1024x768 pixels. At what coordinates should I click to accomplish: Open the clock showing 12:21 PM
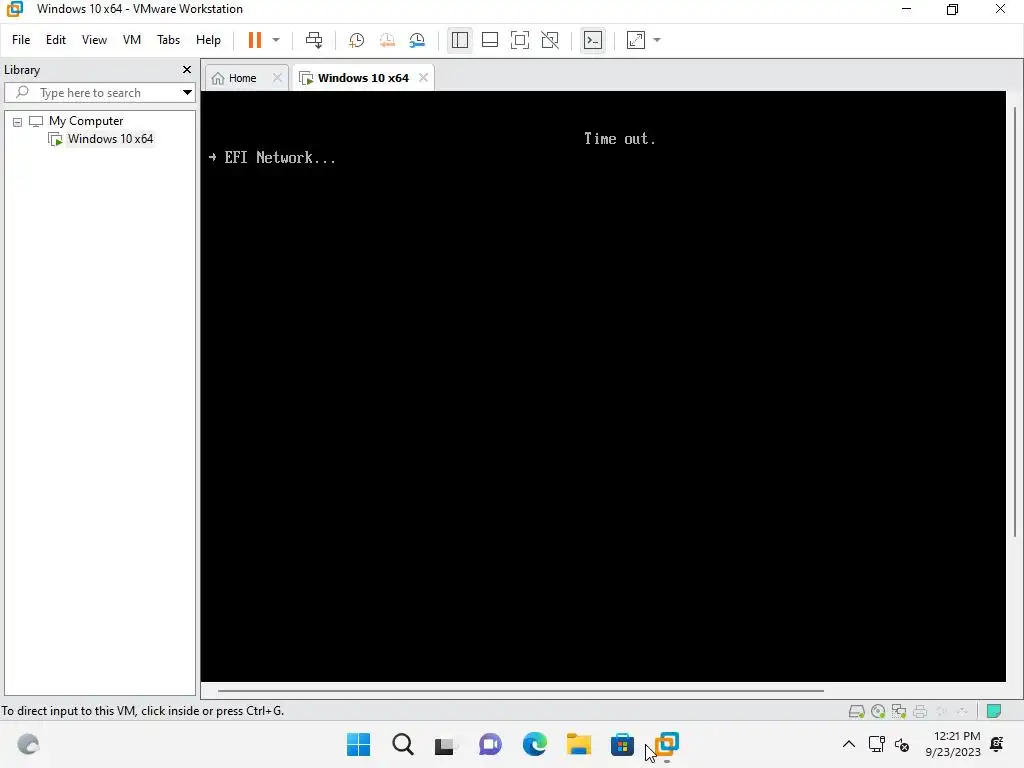pyautogui.click(x=953, y=744)
